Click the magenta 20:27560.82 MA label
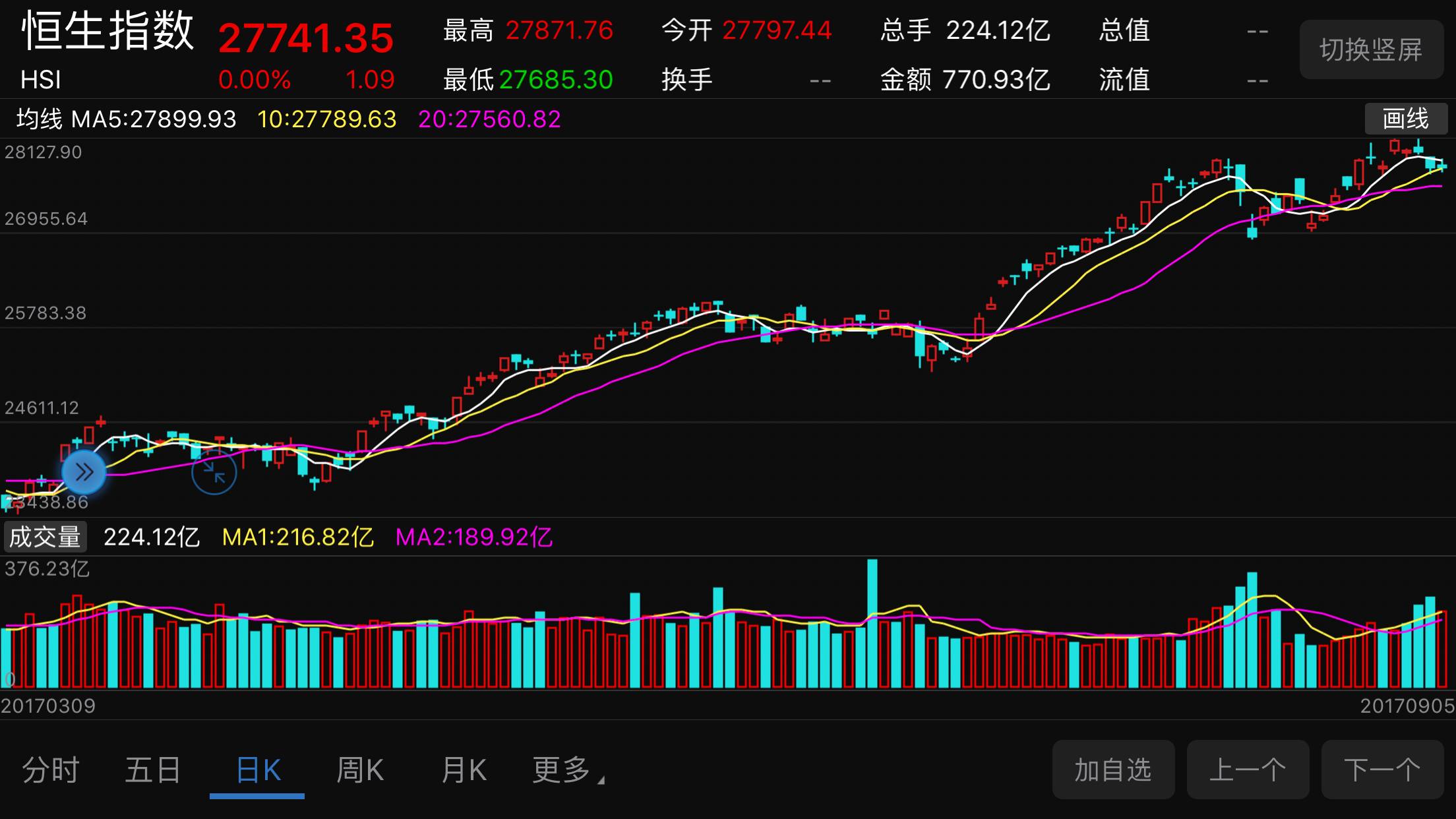The image size is (1456, 819). tap(489, 119)
